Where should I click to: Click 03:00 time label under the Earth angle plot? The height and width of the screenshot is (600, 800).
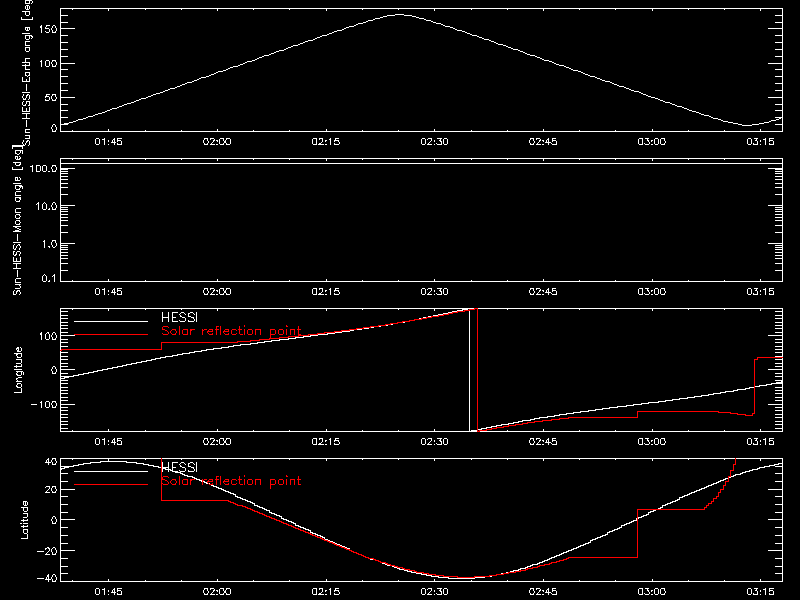(x=652, y=142)
